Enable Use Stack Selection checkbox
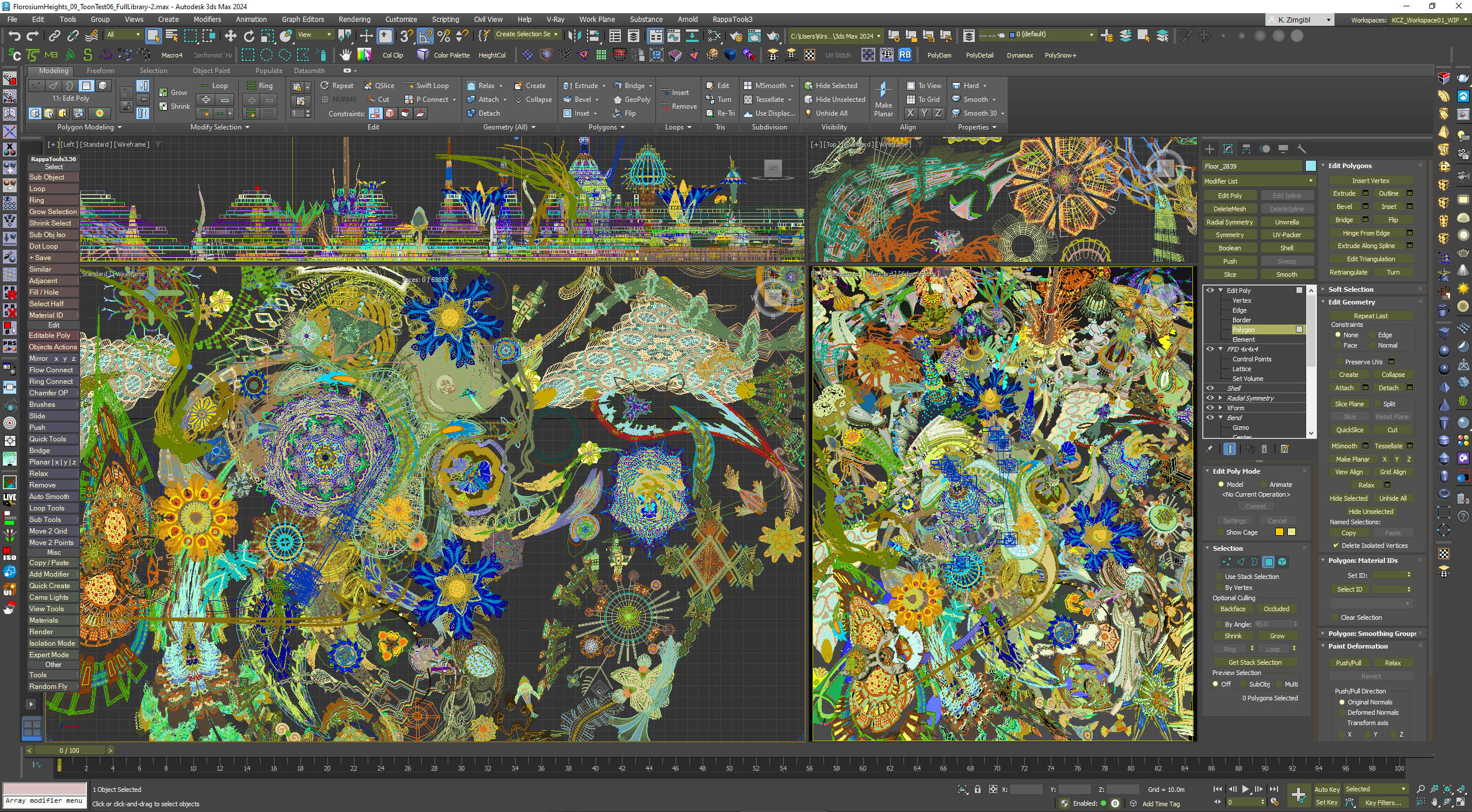1472x812 pixels. (1219, 577)
